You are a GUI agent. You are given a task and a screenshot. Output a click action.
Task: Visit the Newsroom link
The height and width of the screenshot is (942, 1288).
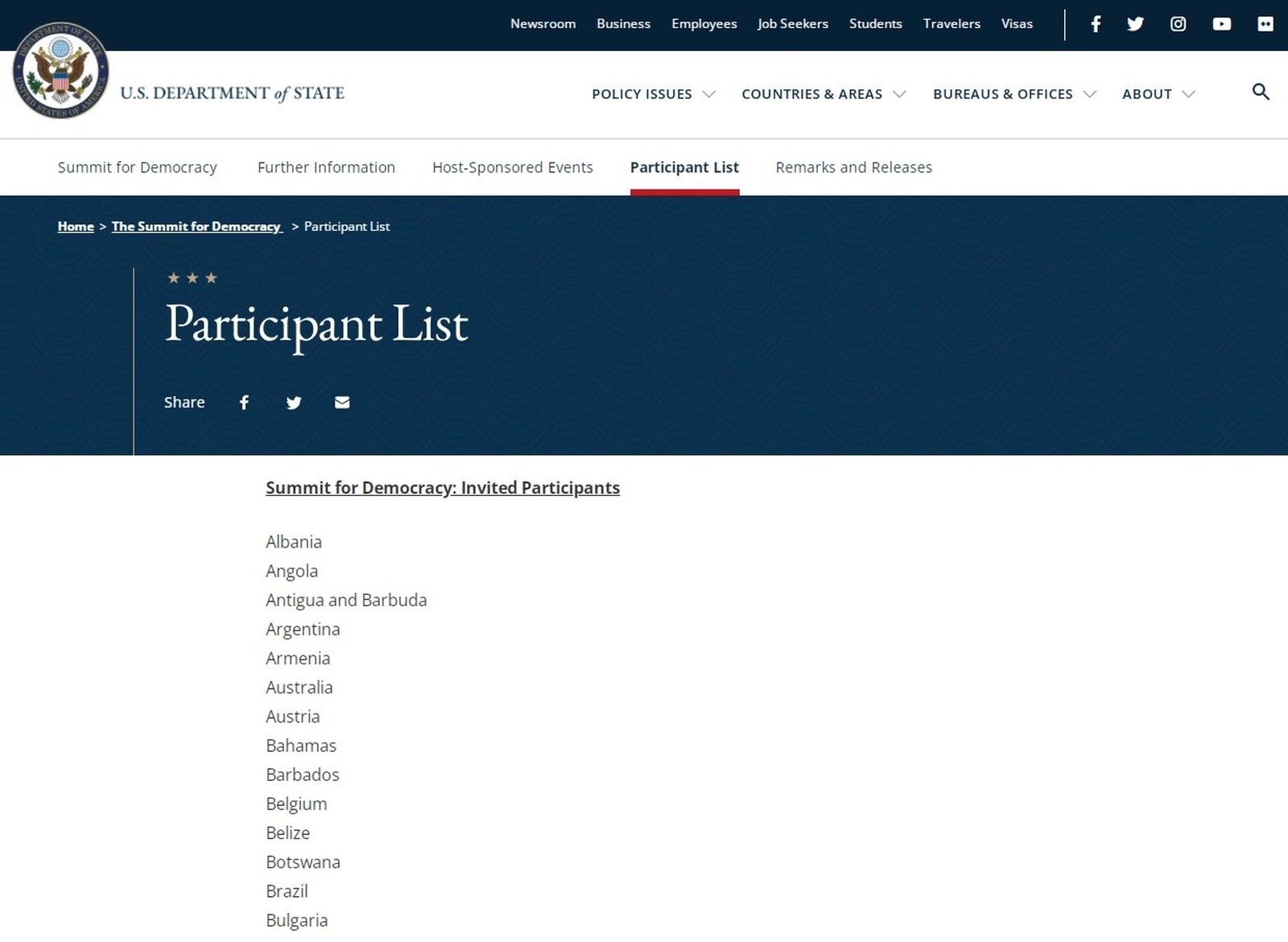point(543,24)
